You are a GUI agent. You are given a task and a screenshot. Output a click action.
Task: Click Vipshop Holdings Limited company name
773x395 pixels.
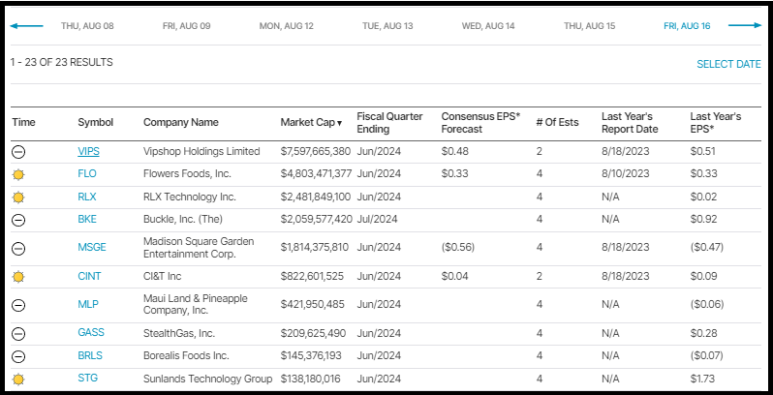coord(202,151)
